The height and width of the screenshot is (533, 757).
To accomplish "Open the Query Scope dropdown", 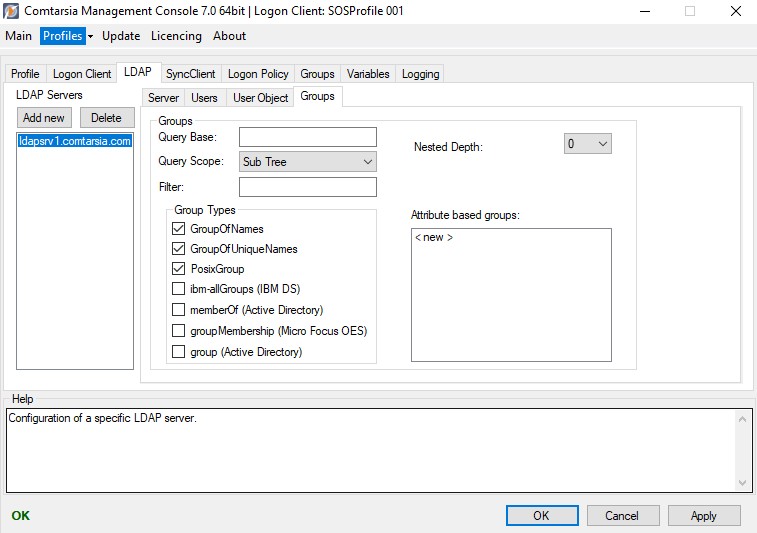I will (307, 162).
